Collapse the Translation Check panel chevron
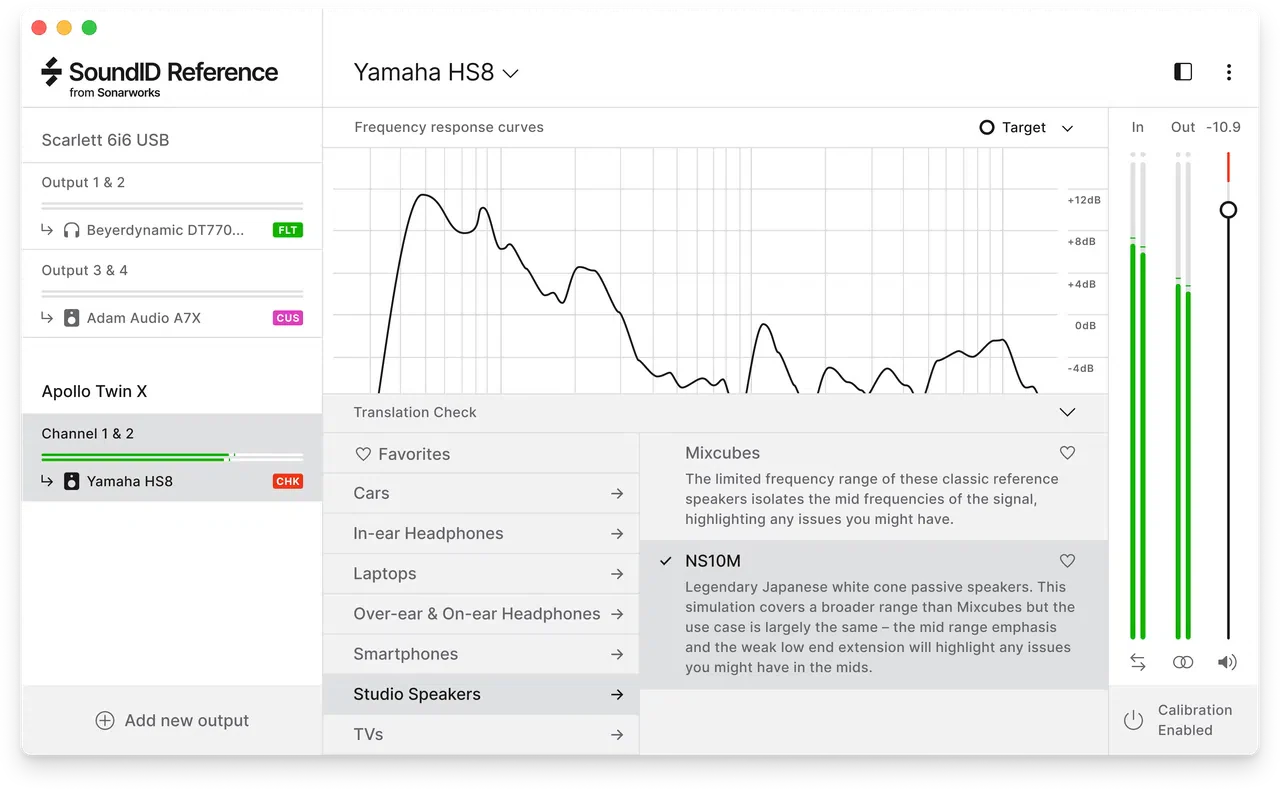Viewport: 1280px width, 789px height. tap(1067, 412)
